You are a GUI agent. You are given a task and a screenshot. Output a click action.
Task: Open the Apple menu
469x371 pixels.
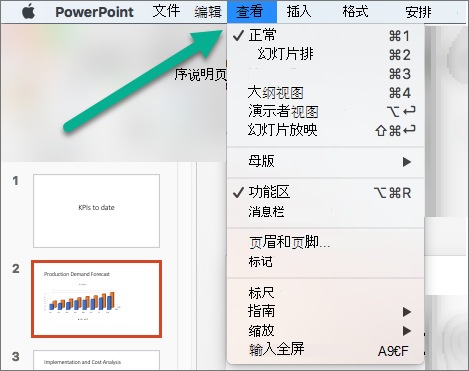(29, 12)
